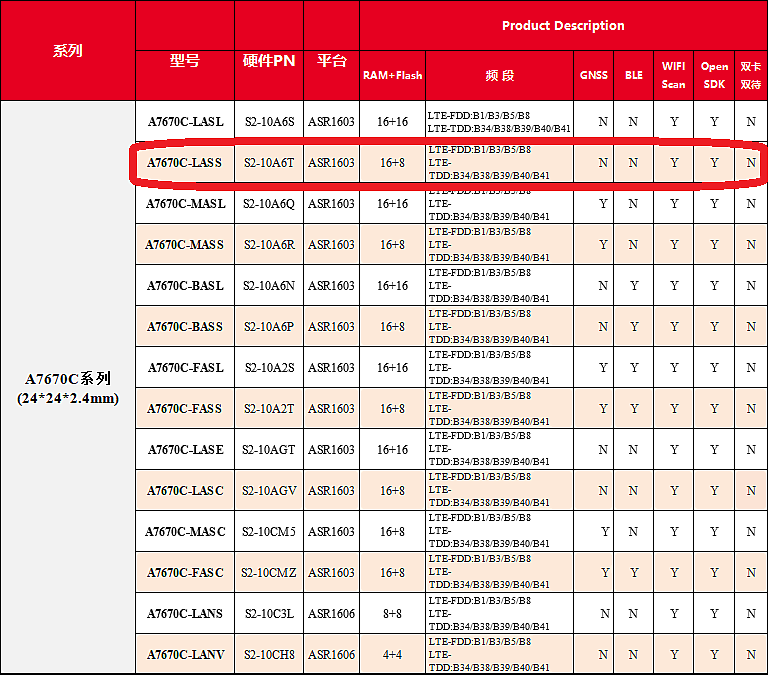Select ASR1606 platform in A7670C-LANV row
The image size is (769, 676).
pyautogui.click(x=332, y=654)
